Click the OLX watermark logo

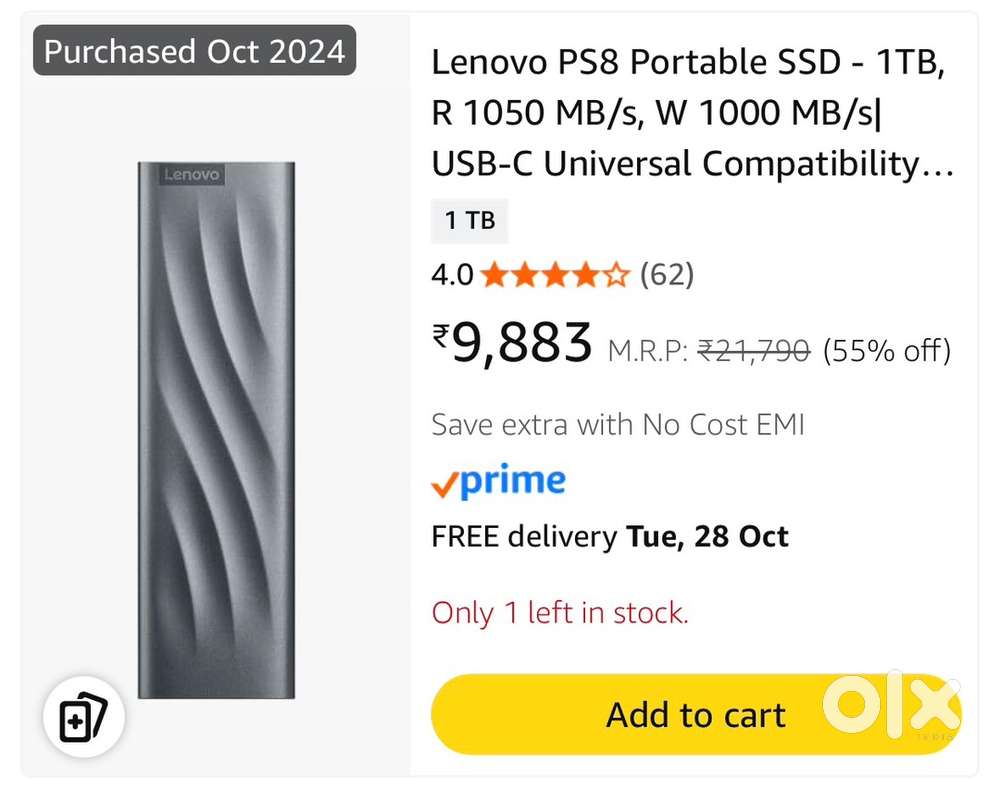click(891, 703)
